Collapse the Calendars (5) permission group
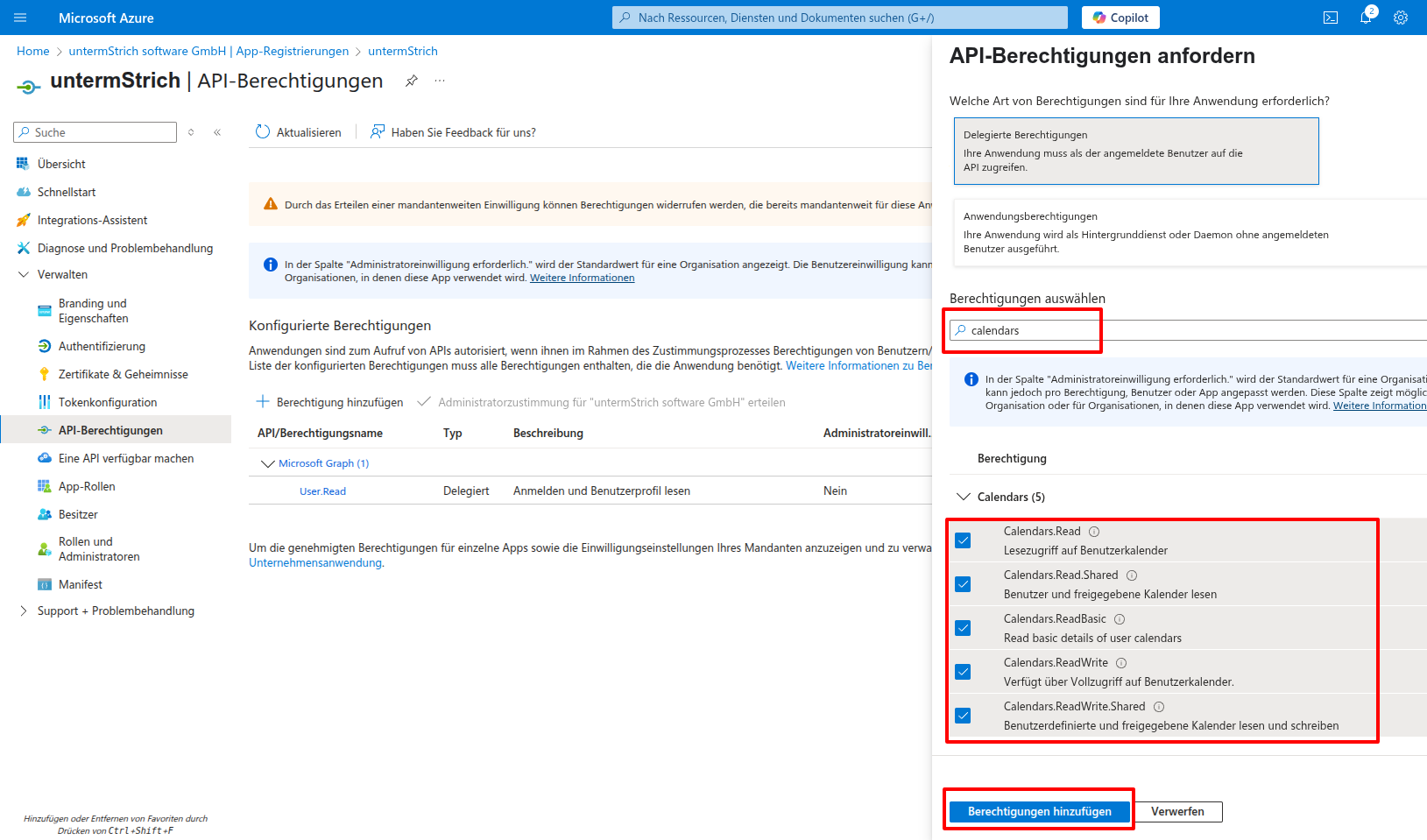 (964, 497)
